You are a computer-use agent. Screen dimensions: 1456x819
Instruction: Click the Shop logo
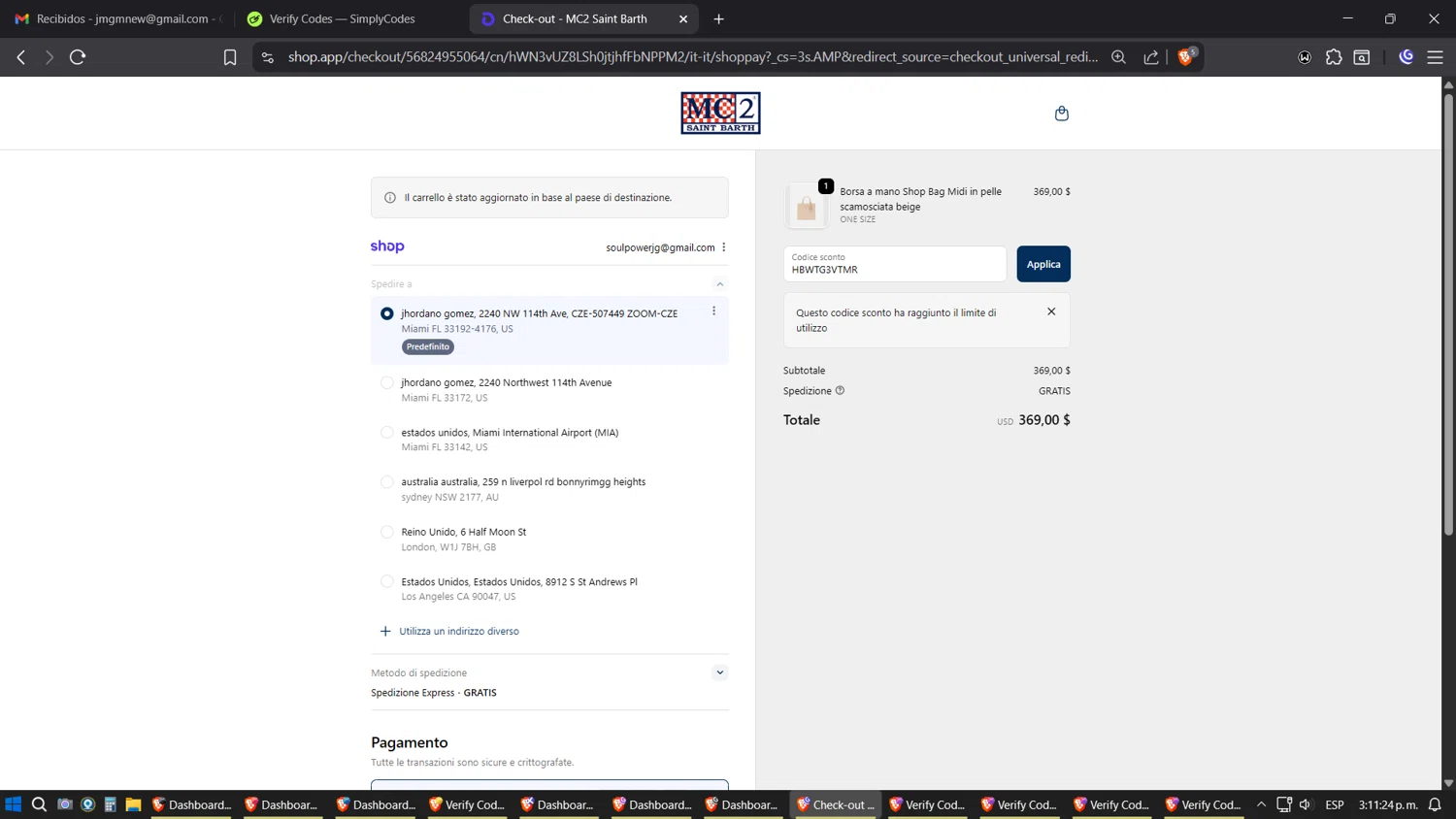tap(387, 246)
